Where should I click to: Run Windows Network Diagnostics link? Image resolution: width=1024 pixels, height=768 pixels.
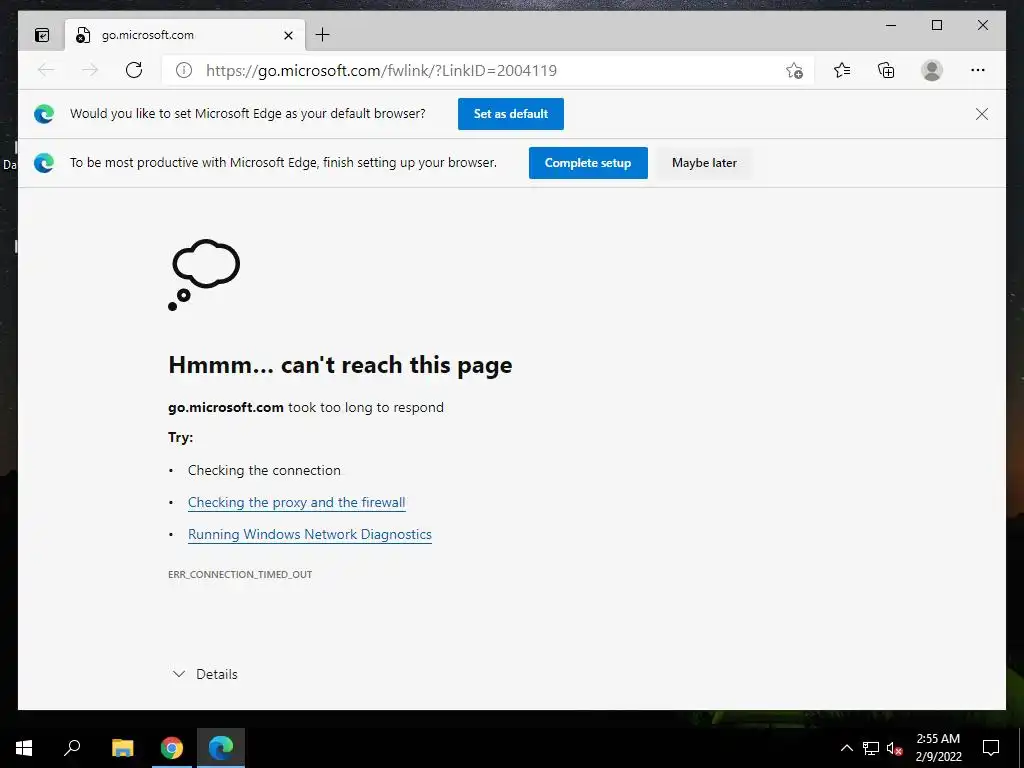click(310, 534)
